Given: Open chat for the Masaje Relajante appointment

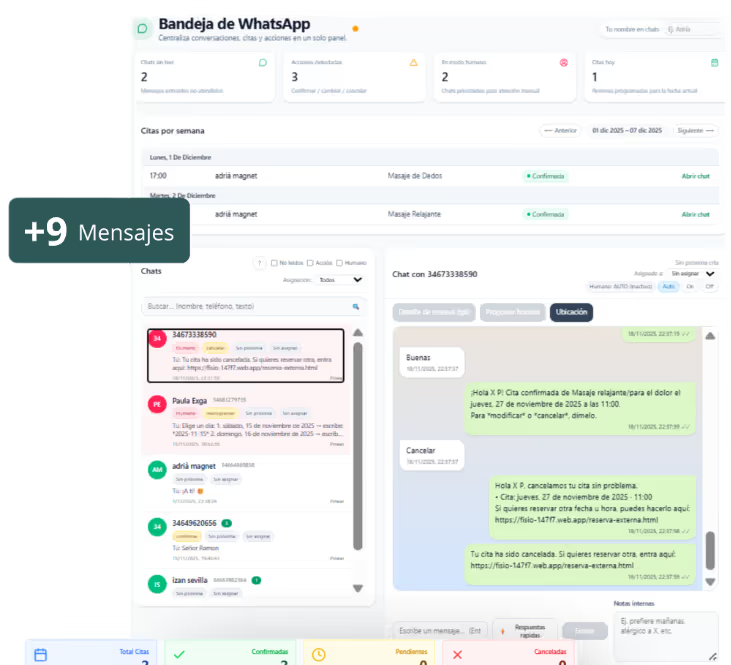Looking at the screenshot, I should (x=695, y=215).
